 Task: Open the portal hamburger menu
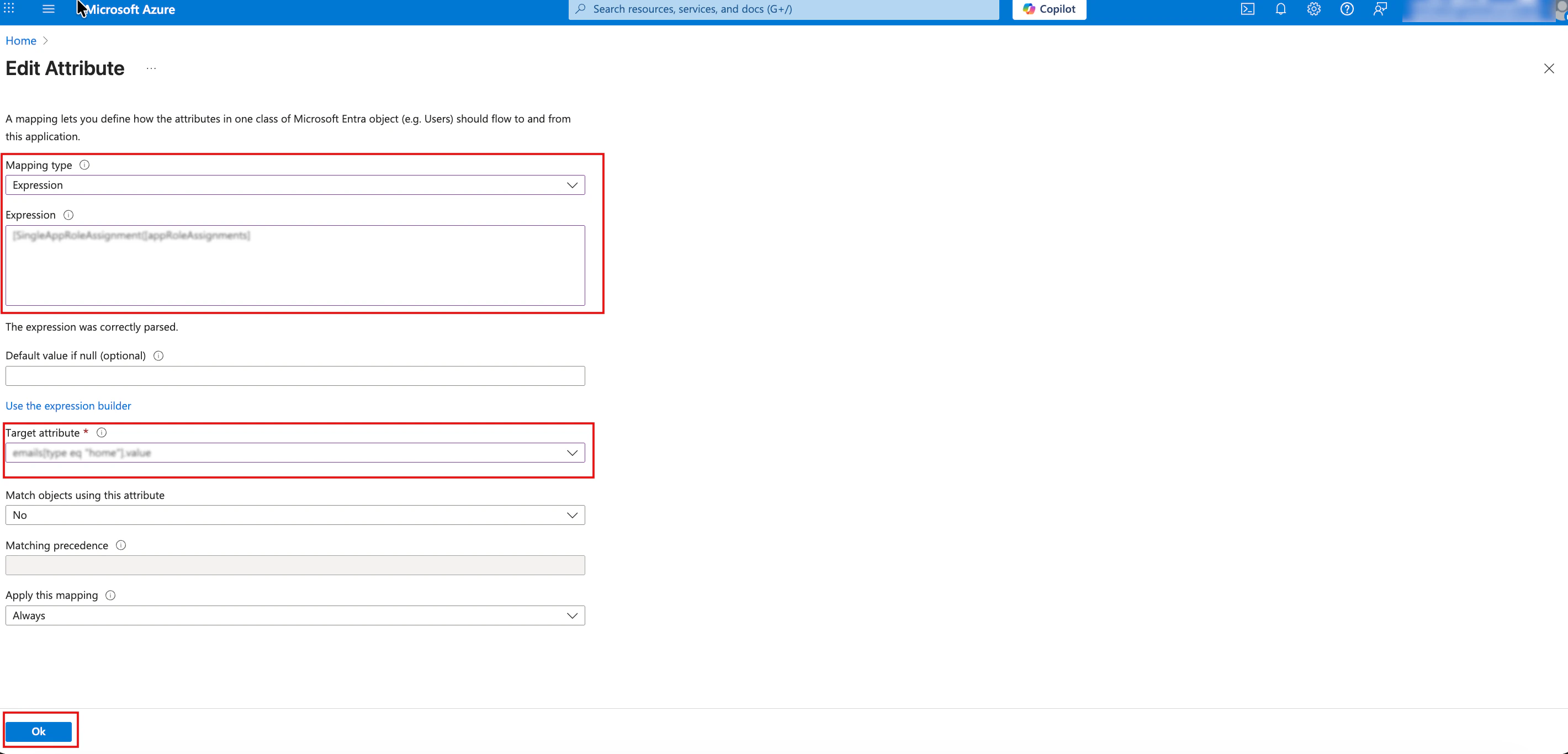tap(48, 9)
